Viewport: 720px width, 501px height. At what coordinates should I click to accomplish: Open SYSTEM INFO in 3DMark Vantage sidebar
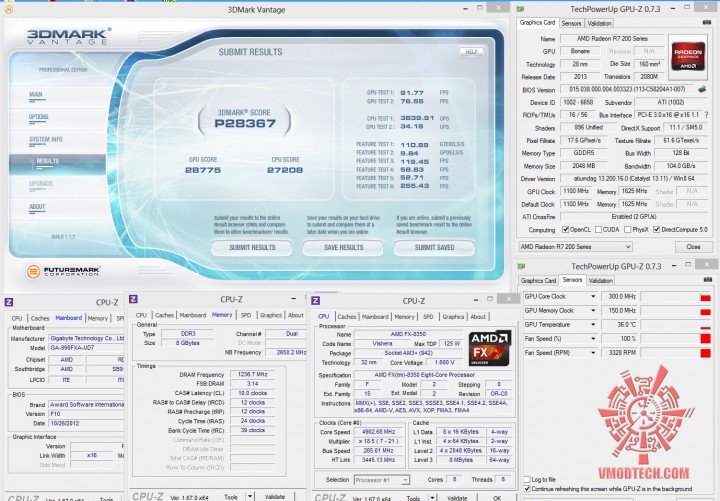46,139
